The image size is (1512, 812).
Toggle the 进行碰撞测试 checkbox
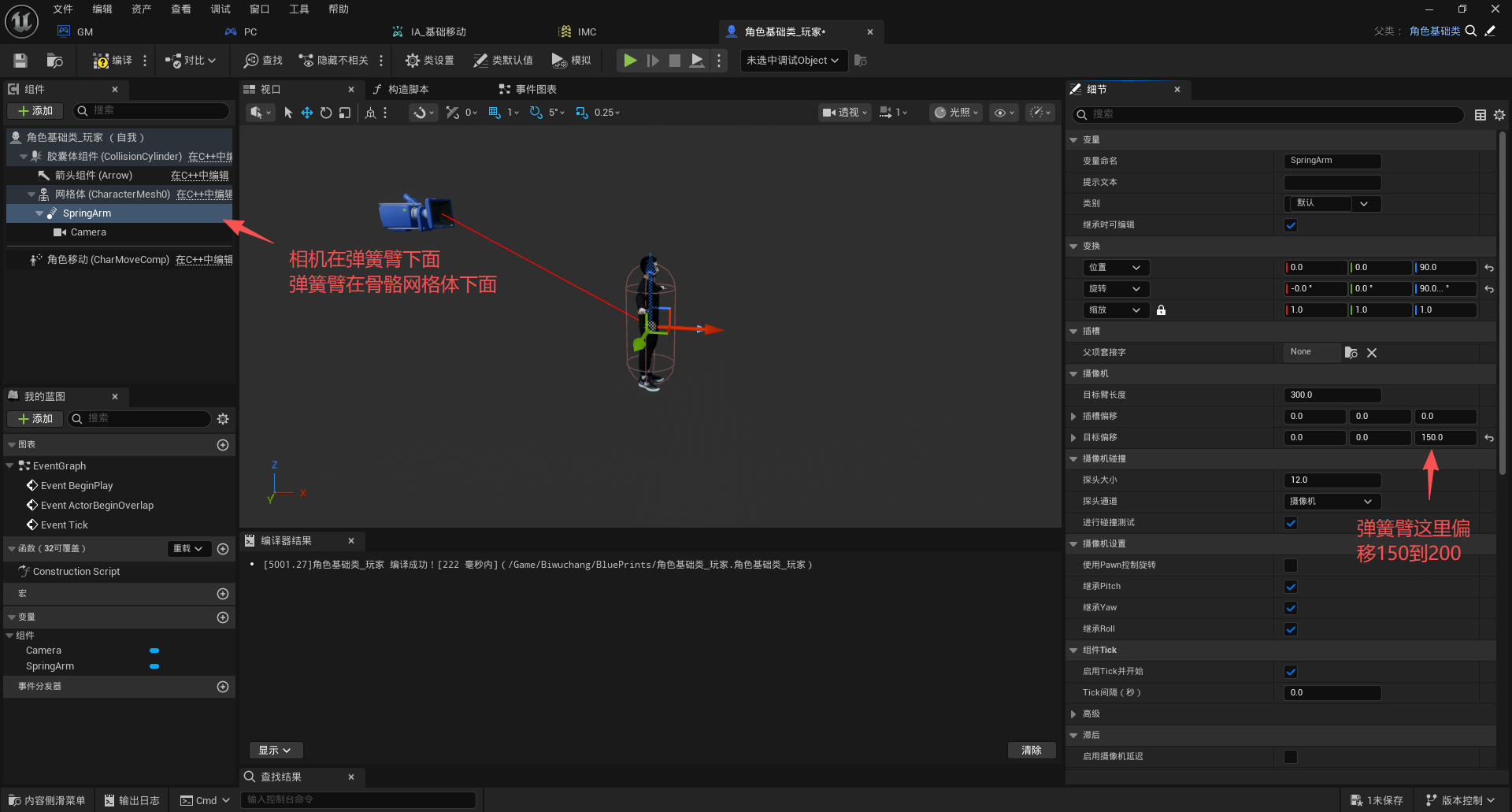(1291, 523)
